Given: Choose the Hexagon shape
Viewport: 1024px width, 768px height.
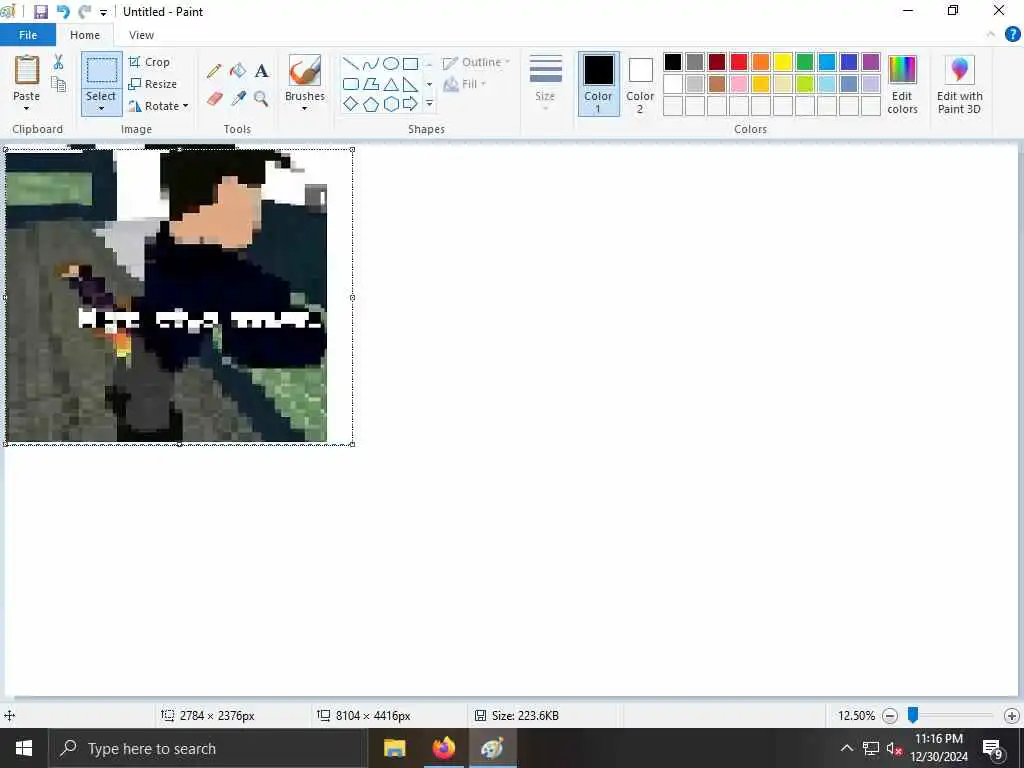Looking at the screenshot, I should (391, 104).
